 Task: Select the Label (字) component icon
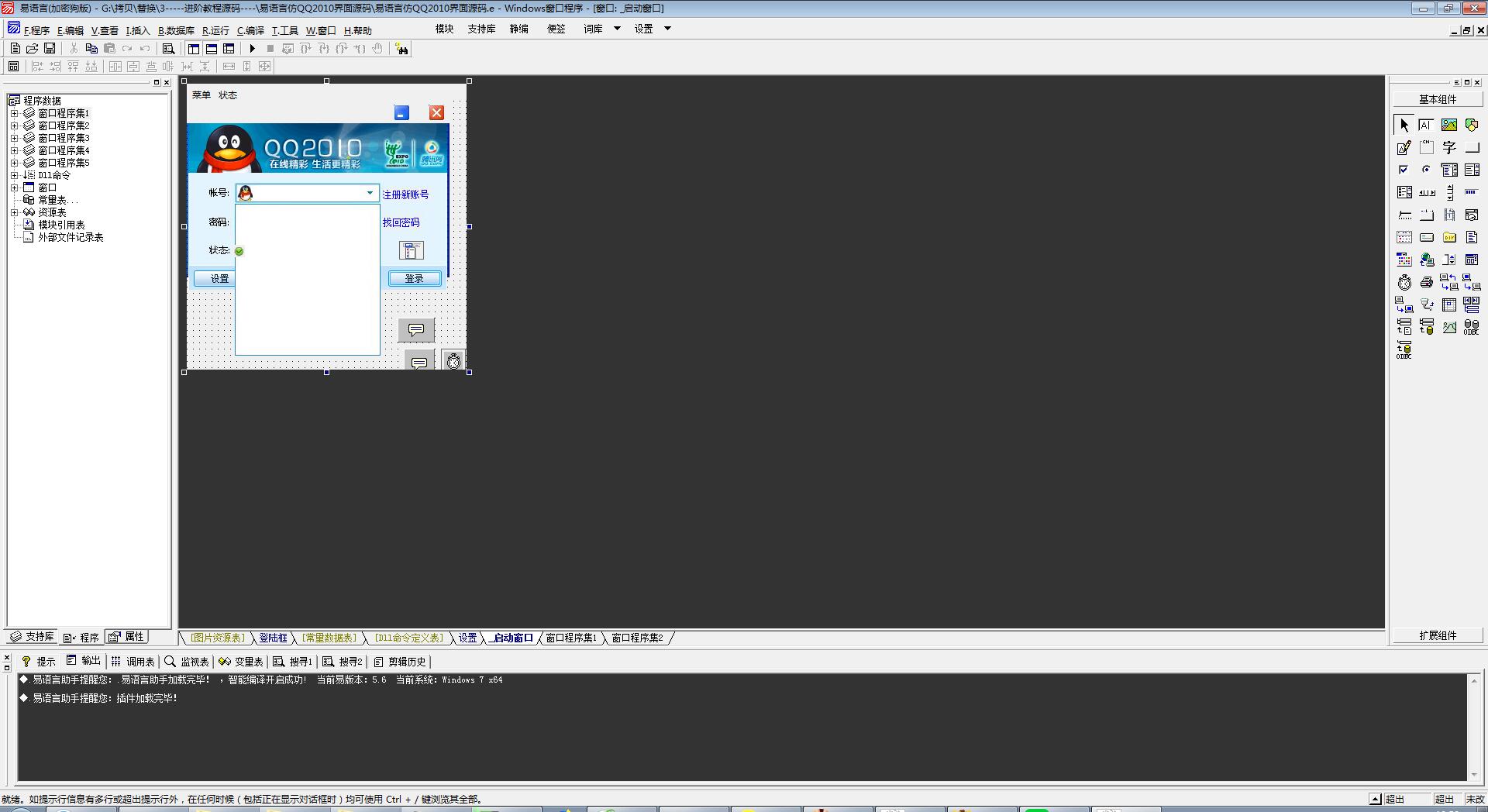(1449, 147)
